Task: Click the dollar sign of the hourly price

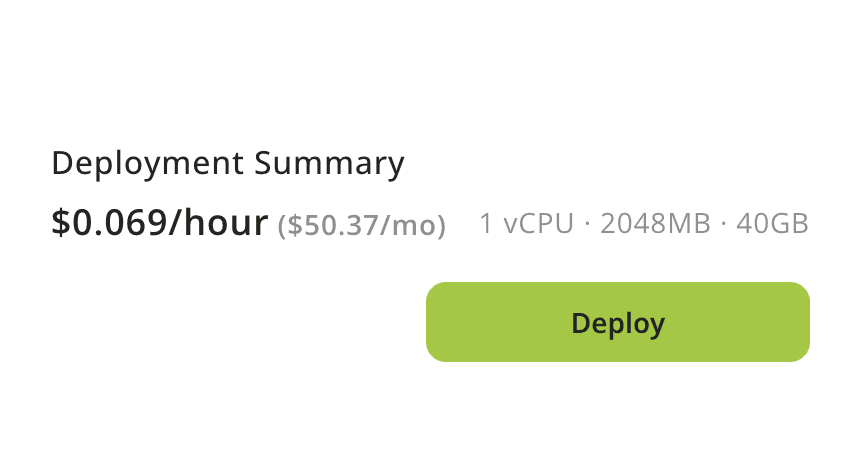Action: 60,223
